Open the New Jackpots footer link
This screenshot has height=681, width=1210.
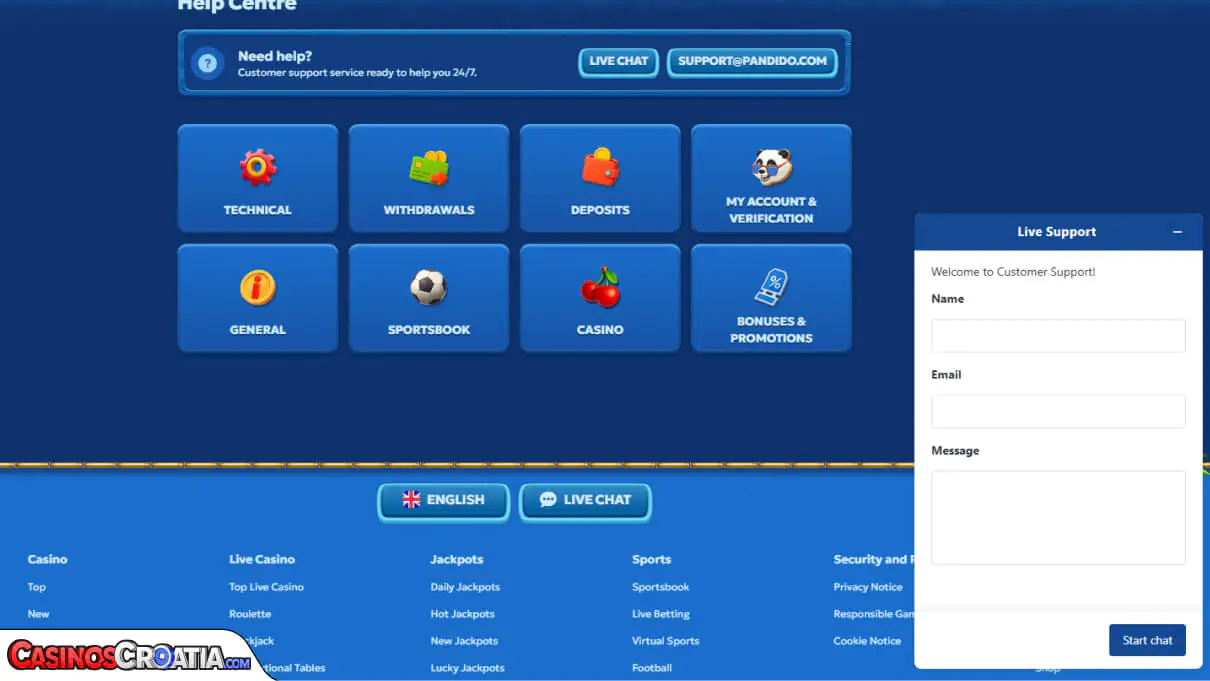tap(464, 641)
